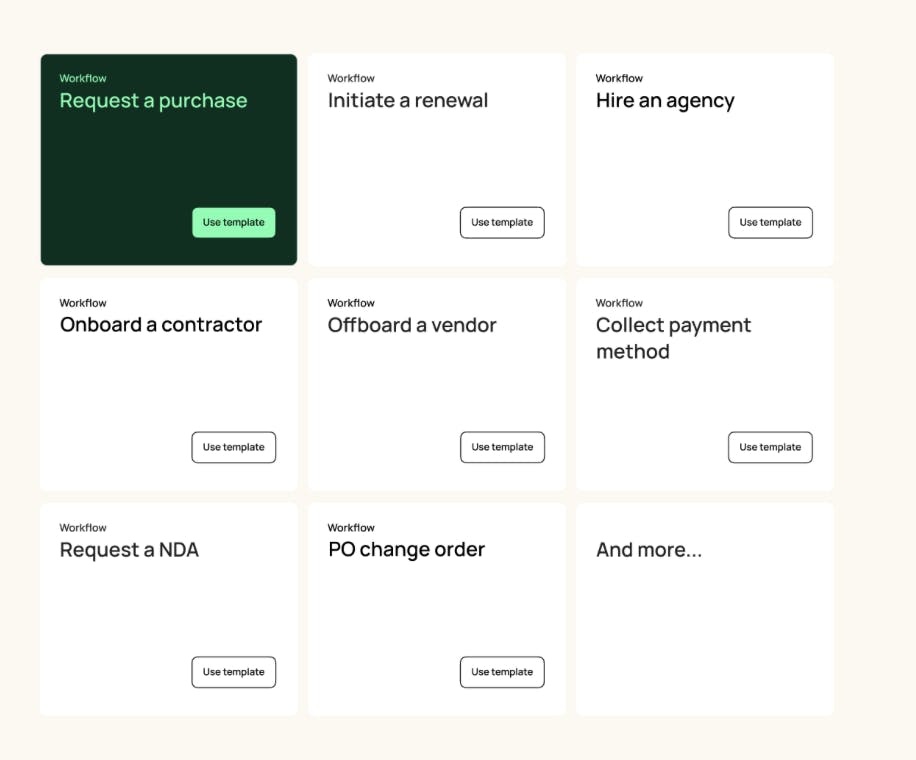Use the Onboard a contractor template button
916x760 pixels.
pyautogui.click(x=233, y=447)
